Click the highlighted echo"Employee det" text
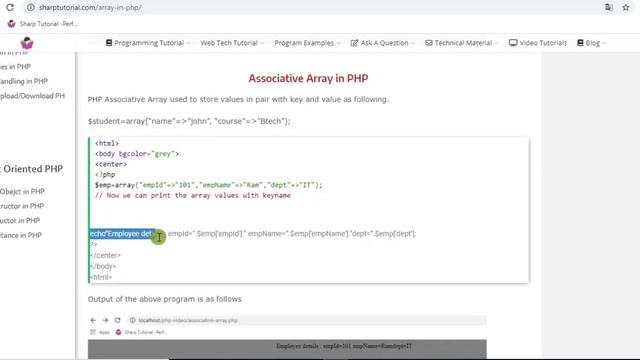This screenshot has height=360, width=640. click(122, 234)
